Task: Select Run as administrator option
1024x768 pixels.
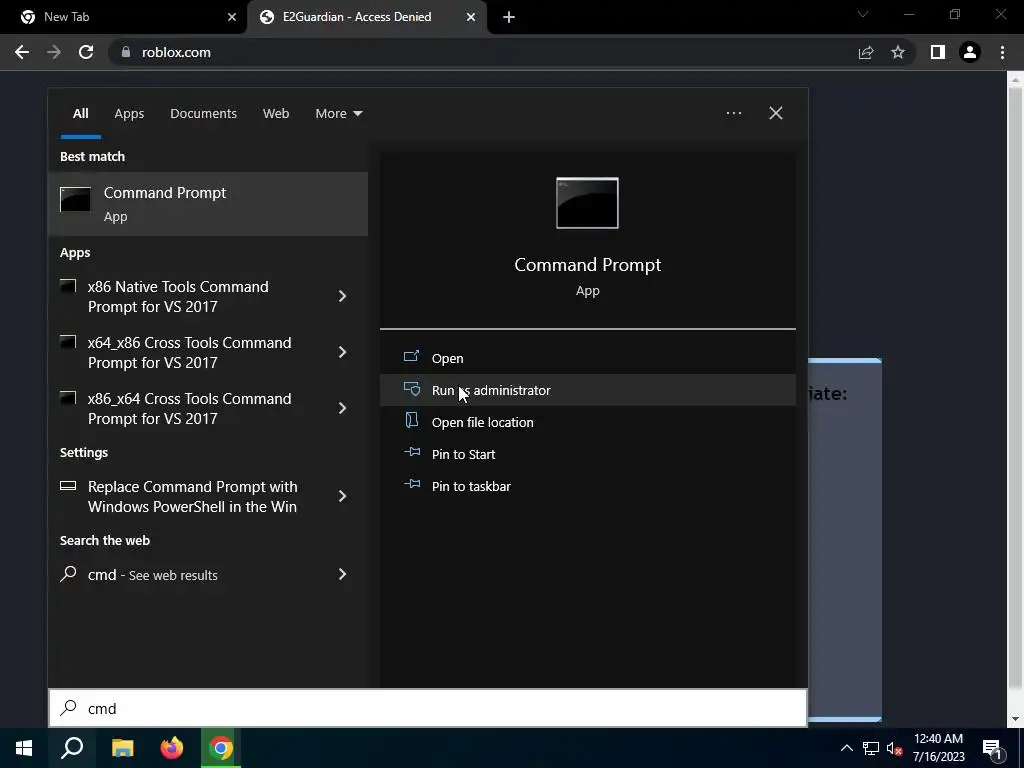Action: pos(587,390)
